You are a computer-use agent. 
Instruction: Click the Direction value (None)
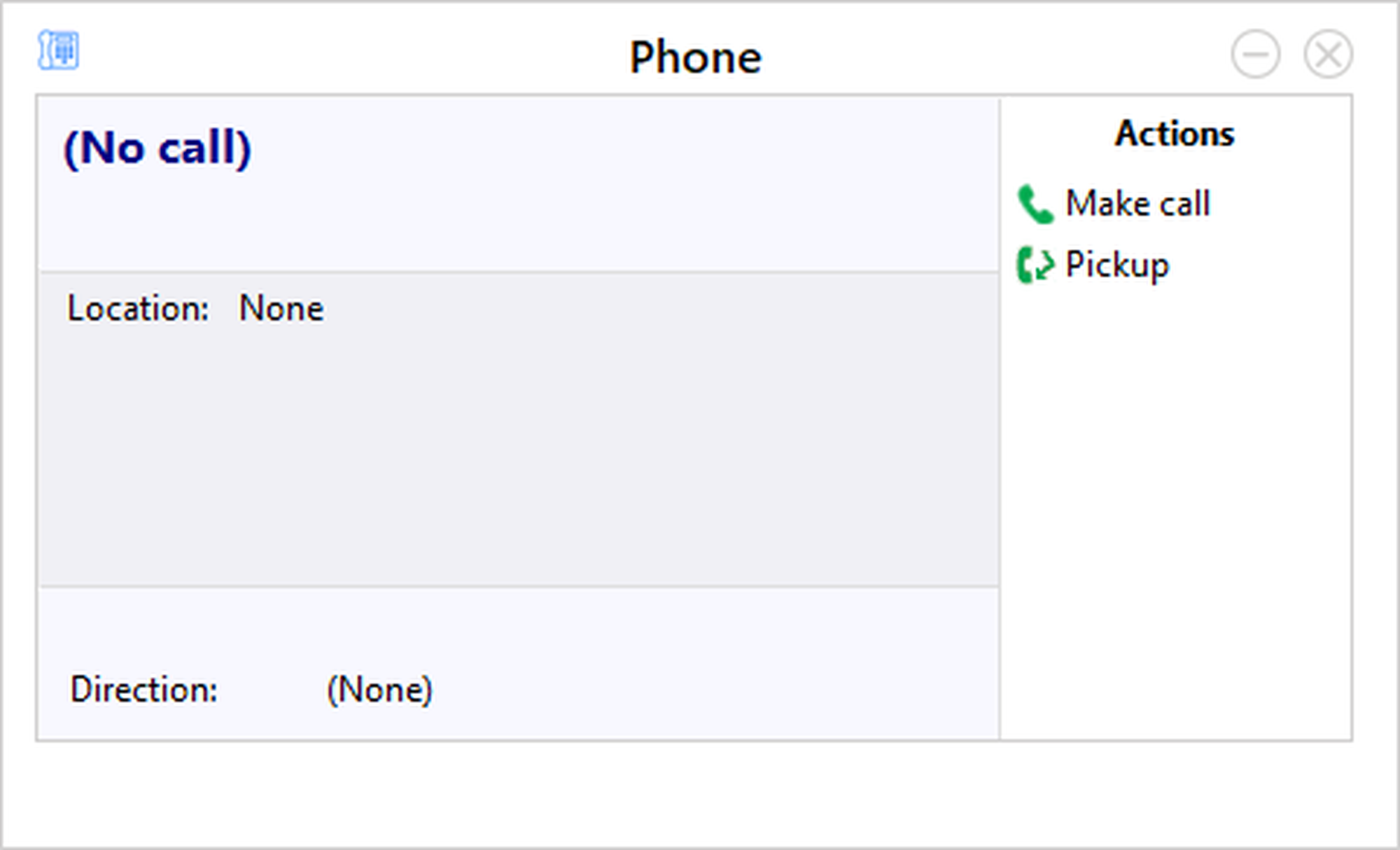point(379,690)
